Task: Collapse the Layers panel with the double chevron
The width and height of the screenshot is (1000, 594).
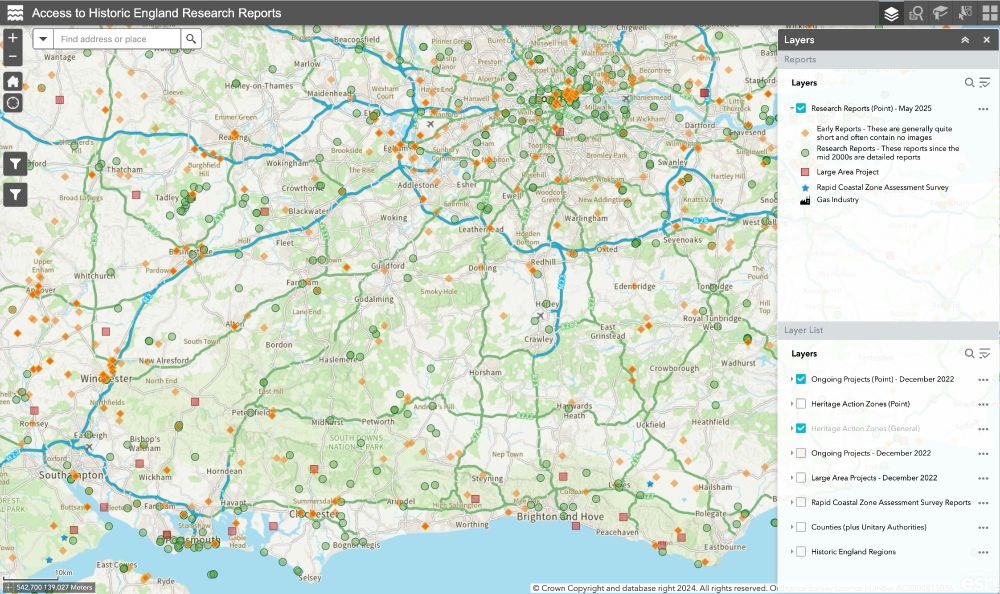Action: point(965,40)
